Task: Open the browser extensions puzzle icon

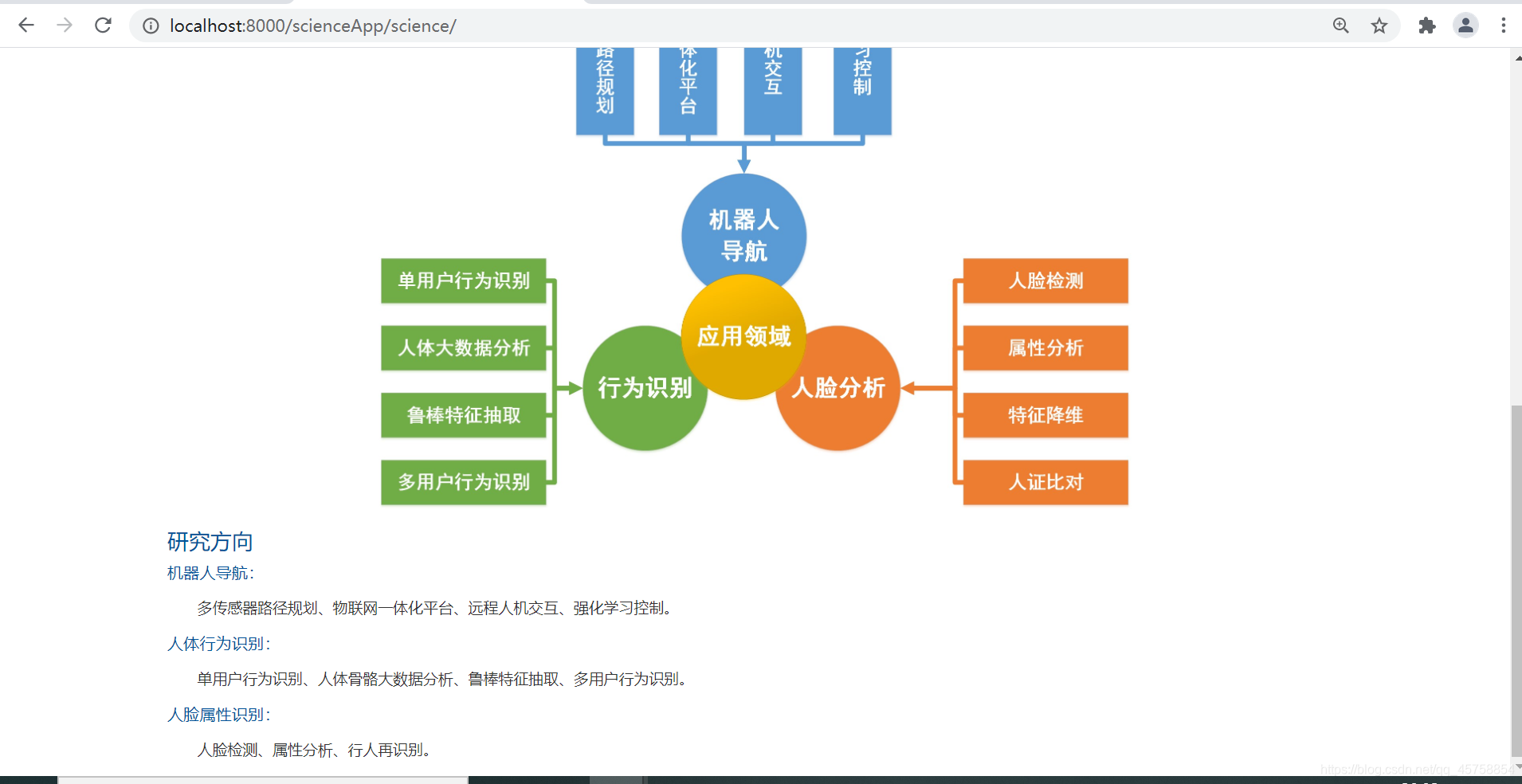Action: tap(1427, 25)
